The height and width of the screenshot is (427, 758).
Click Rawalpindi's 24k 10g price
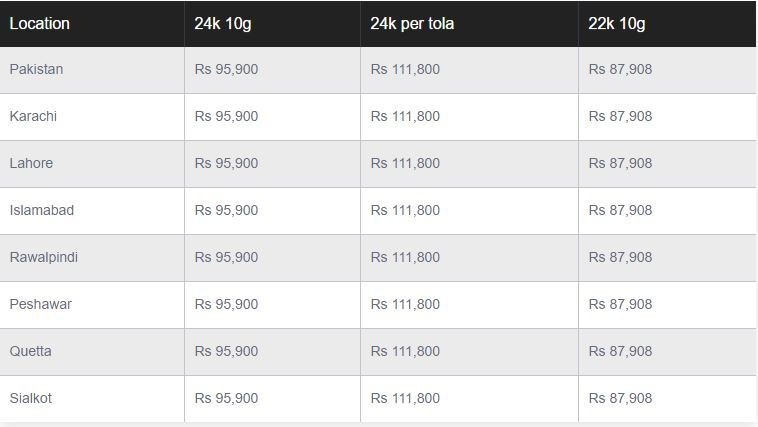click(226, 257)
